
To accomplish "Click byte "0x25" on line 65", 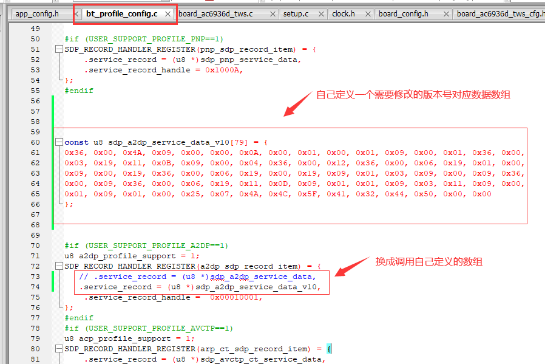I will click(190, 194).
